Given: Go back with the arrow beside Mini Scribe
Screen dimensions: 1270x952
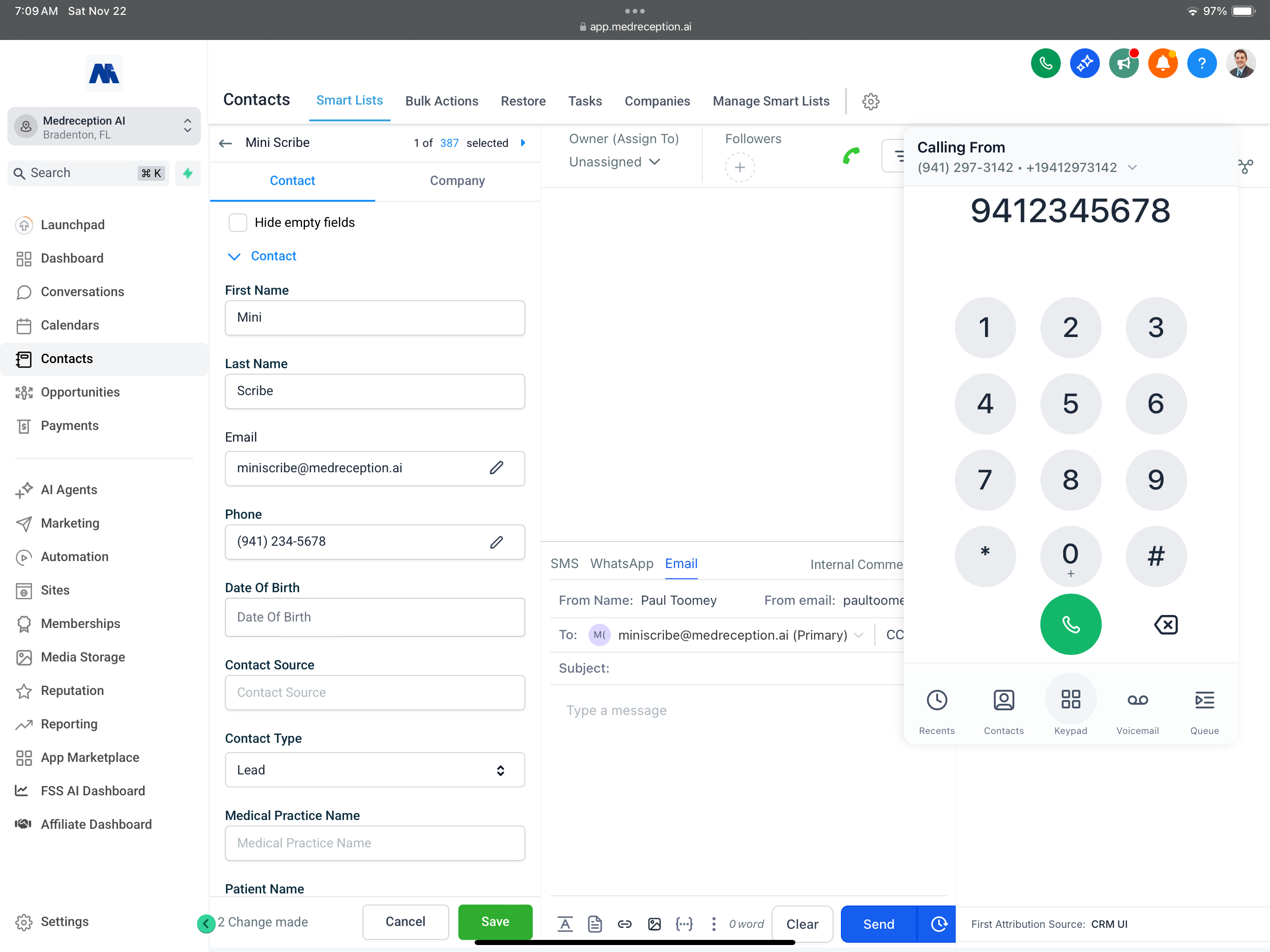Looking at the screenshot, I should click(225, 143).
